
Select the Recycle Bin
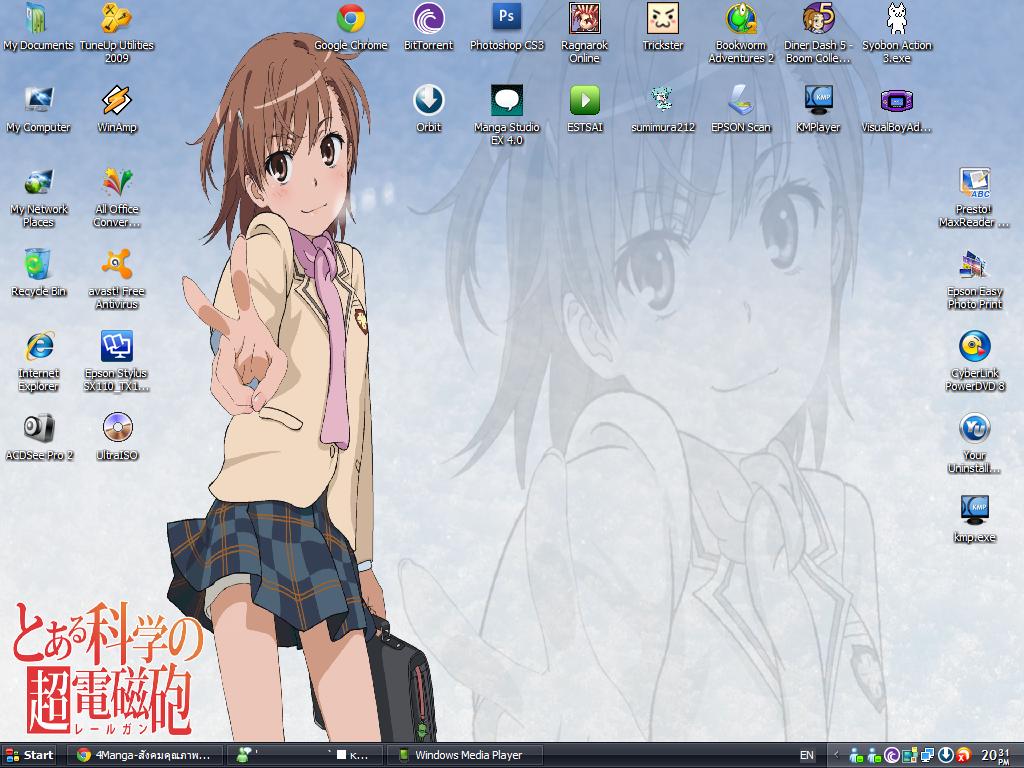(38, 274)
